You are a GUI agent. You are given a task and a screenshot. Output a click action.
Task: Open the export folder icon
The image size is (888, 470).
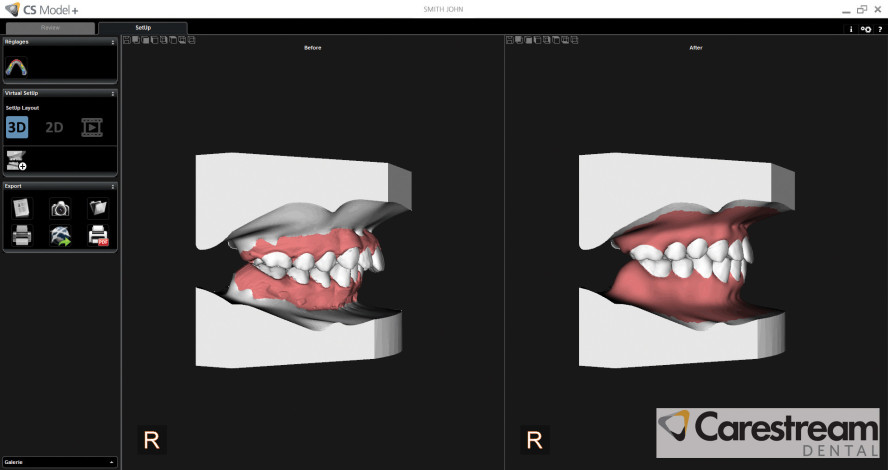[97, 208]
